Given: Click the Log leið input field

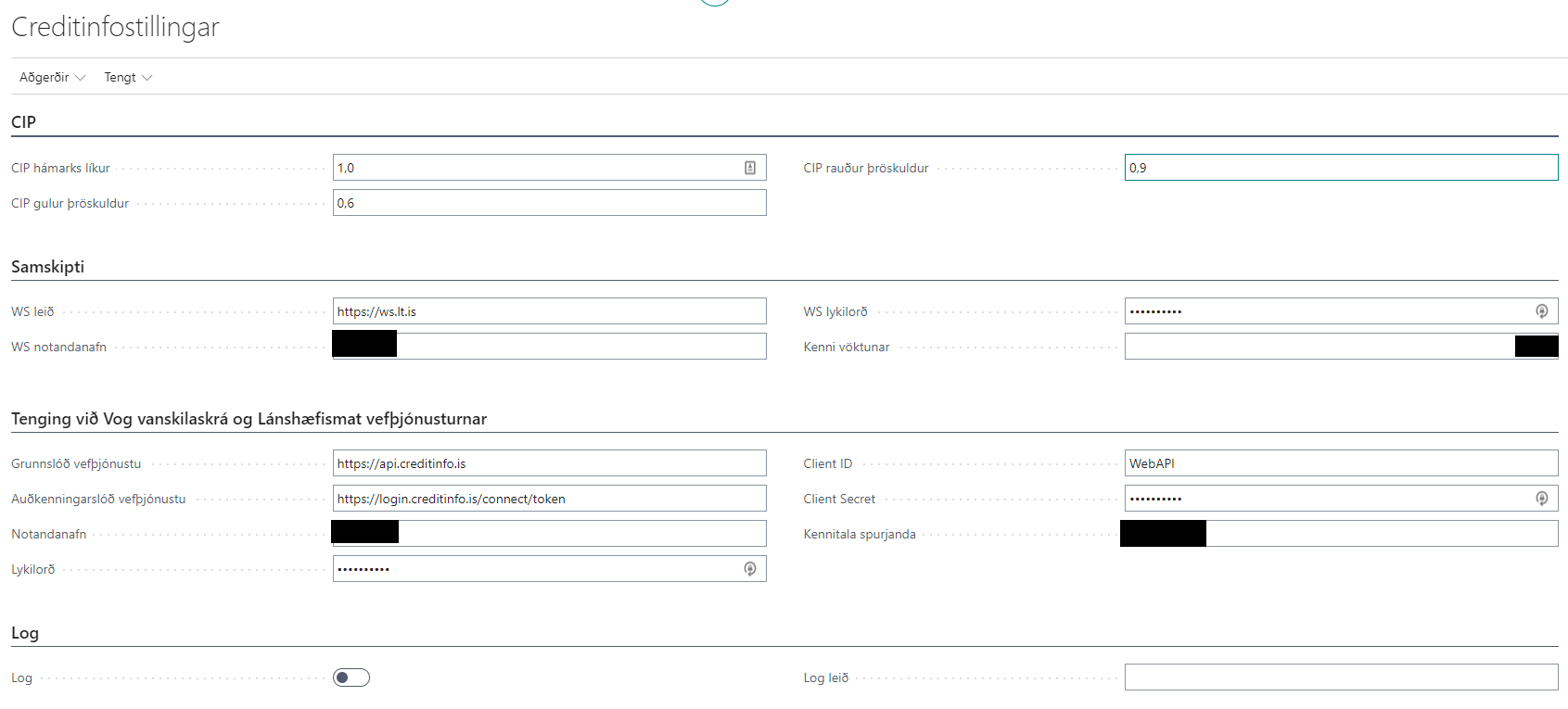Looking at the screenshot, I should click(x=1340, y=677).
